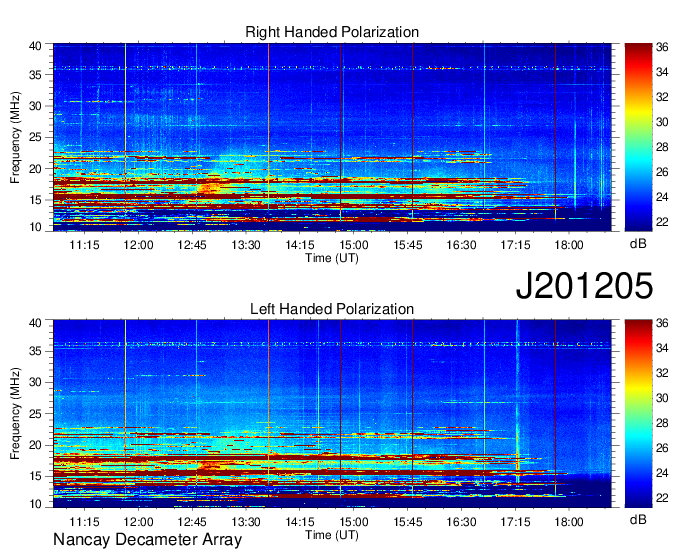The height and width of the screenshot is (552, 680).
Task: Click "30" on Left Handed color bar scale
Action: [x=662, y=398]
